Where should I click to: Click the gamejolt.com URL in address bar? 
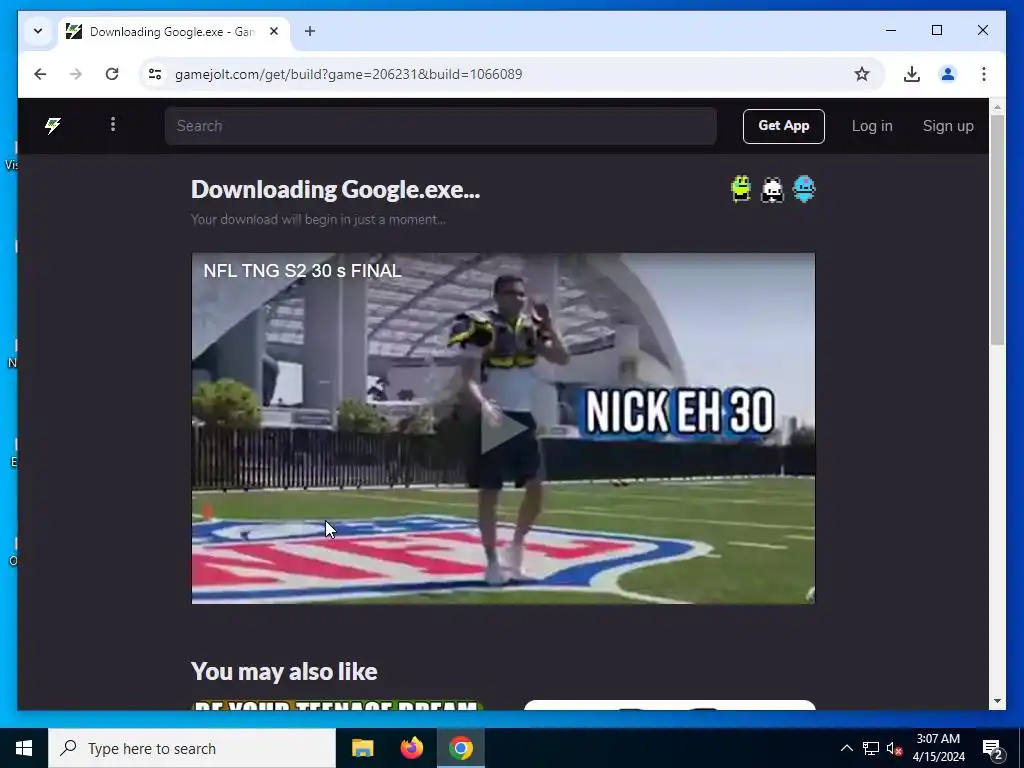click(349, 74)
